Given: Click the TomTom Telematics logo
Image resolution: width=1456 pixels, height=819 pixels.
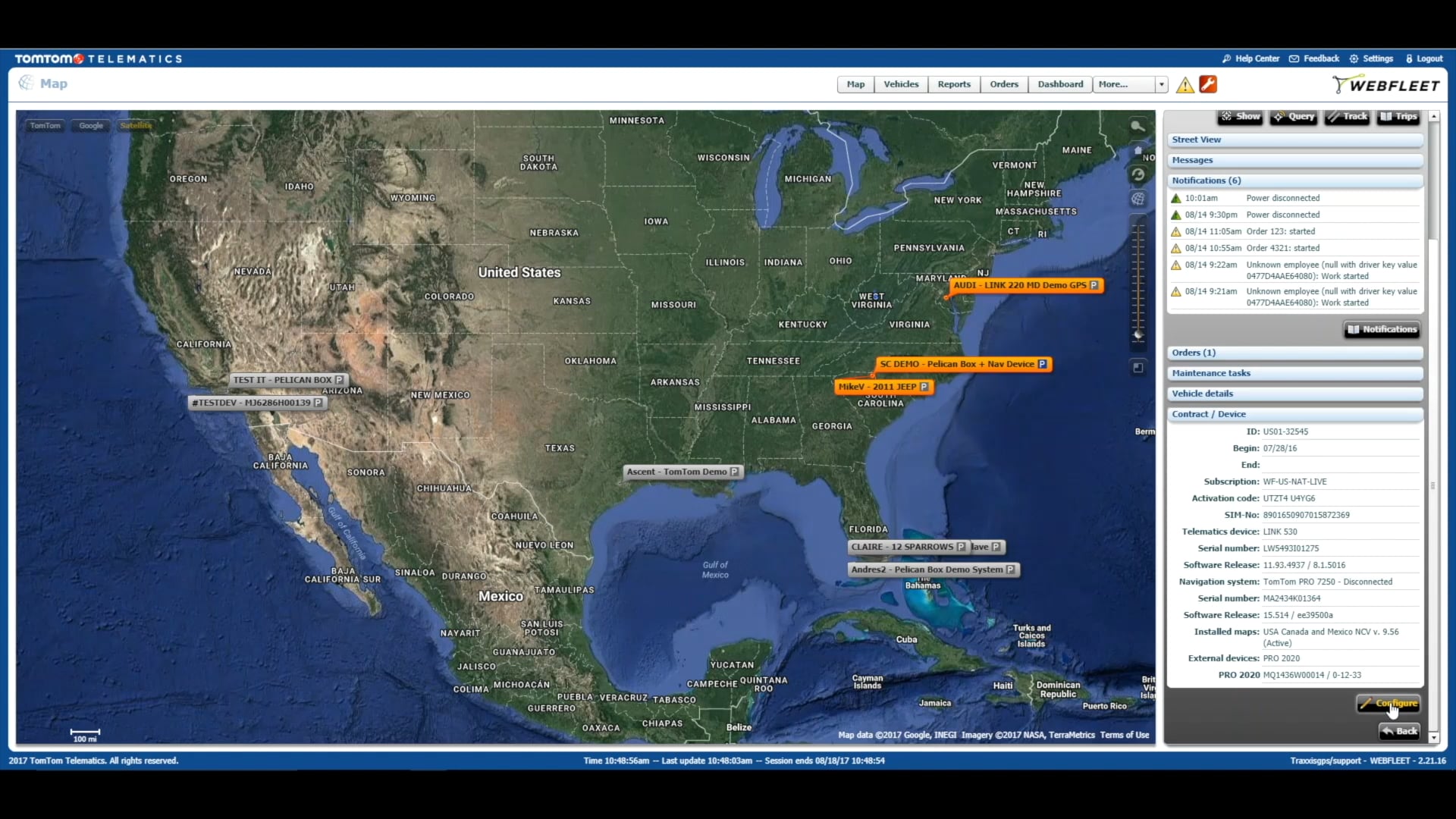Looking at the screenshot, I should (99, 58).
